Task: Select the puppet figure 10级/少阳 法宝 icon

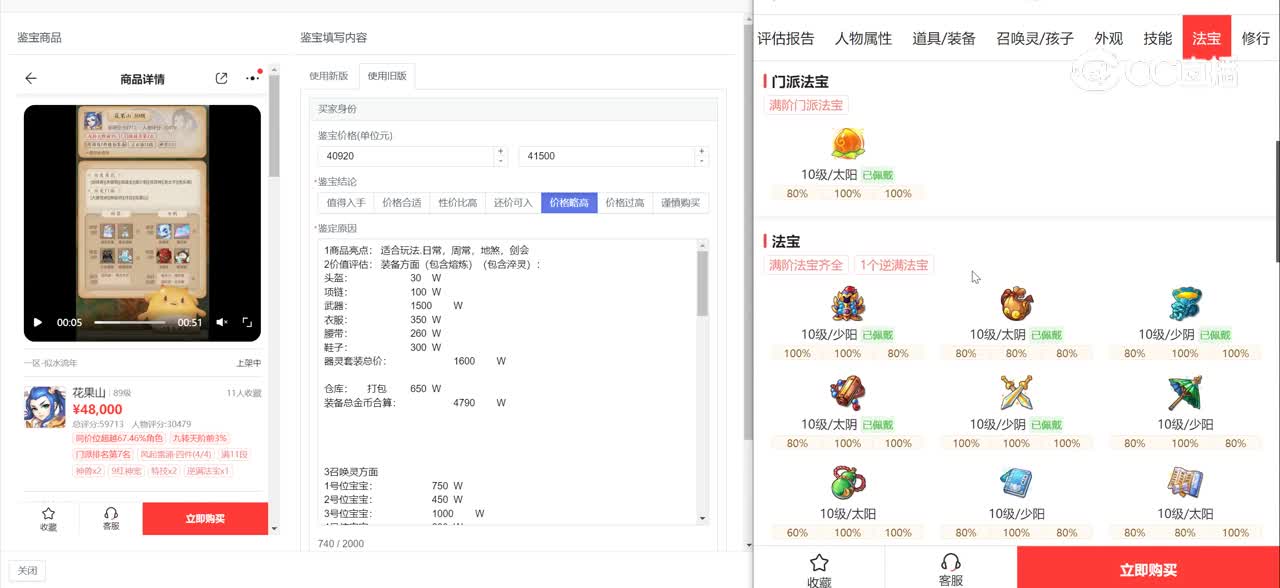Action: [847, 304]
